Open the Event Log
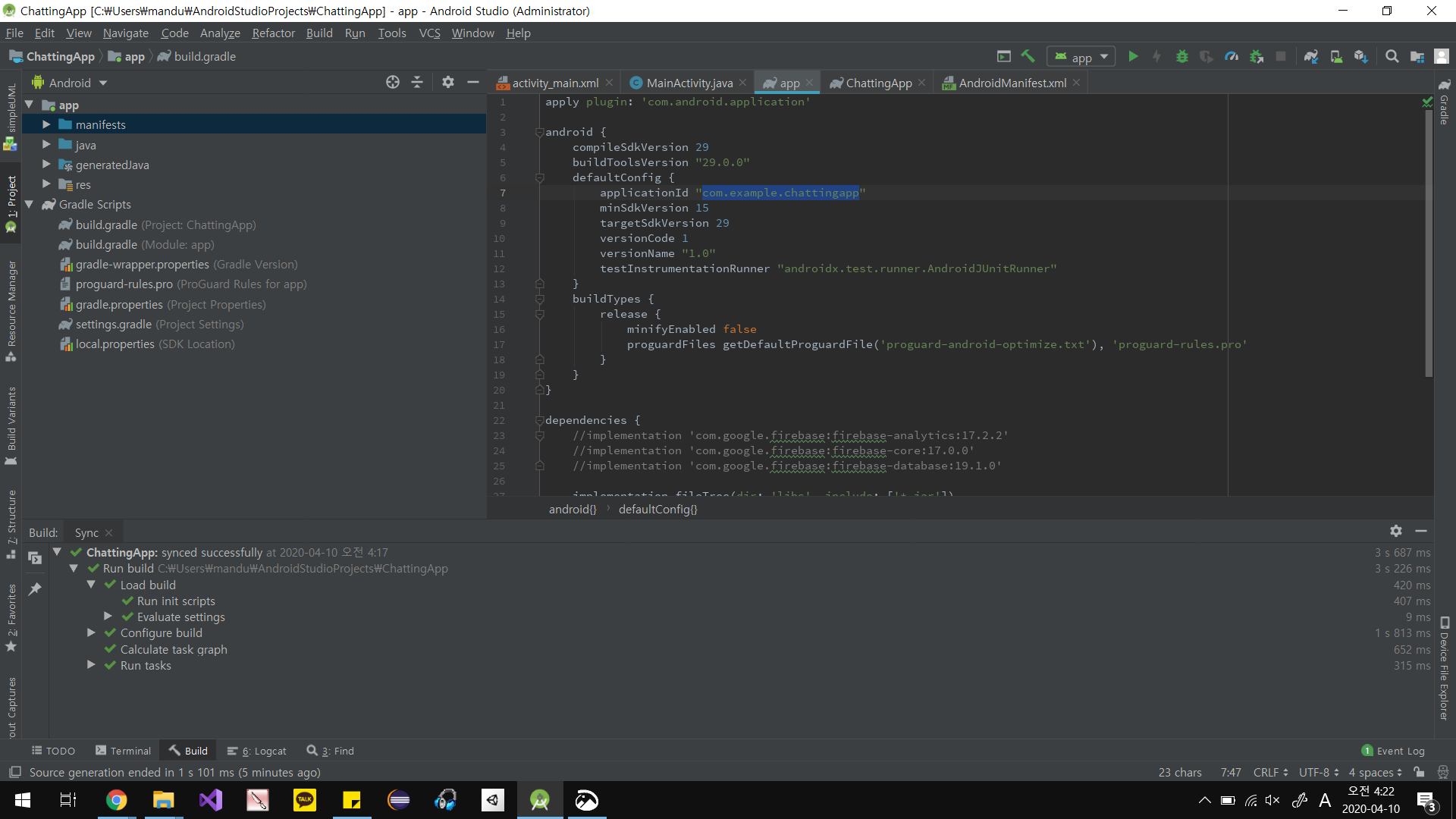Screen dimensions: 1456x819 pos(1393,751)
